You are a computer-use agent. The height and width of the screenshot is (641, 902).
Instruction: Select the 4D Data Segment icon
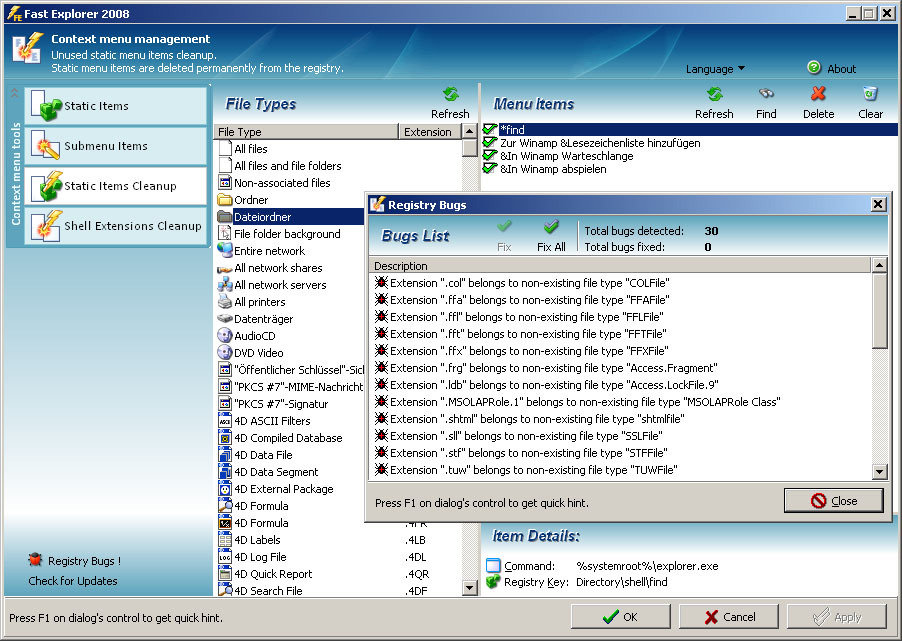click(225, 471)
